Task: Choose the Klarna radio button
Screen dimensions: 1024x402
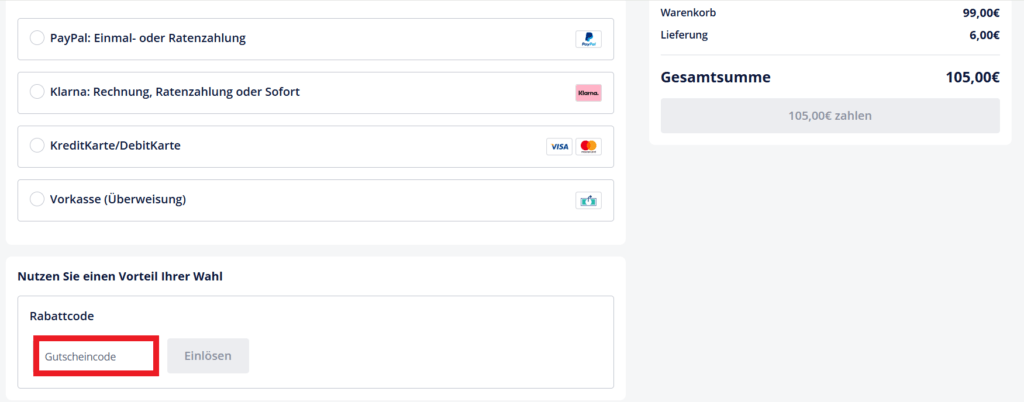Action: (37, 92)
